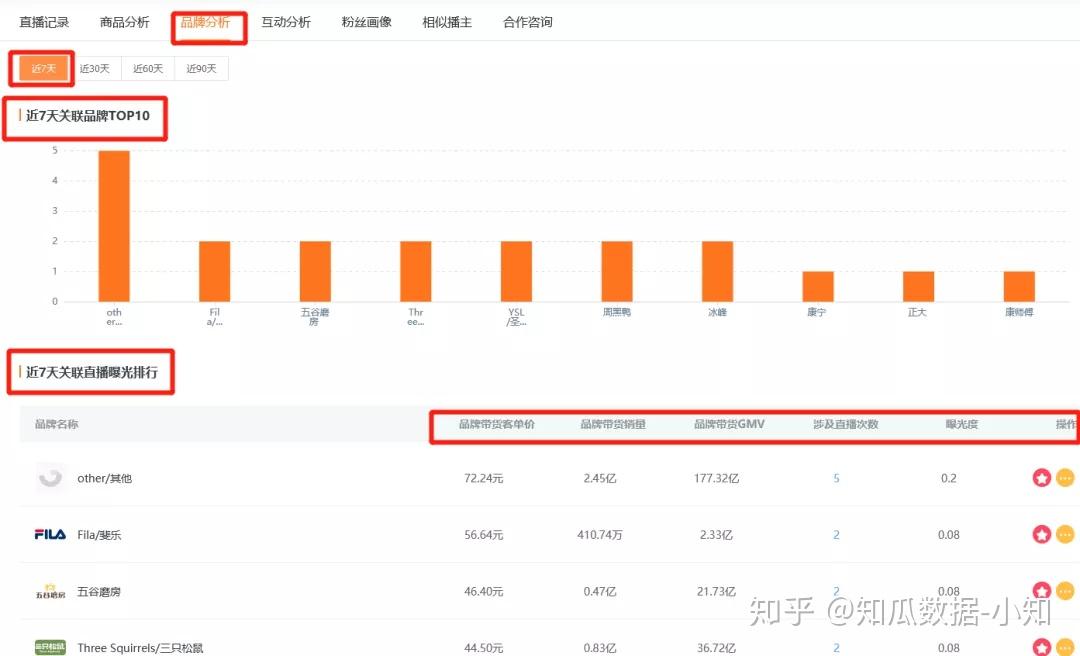
Task: Go to 粉丝画像 tab
Action: coord(366,22)
